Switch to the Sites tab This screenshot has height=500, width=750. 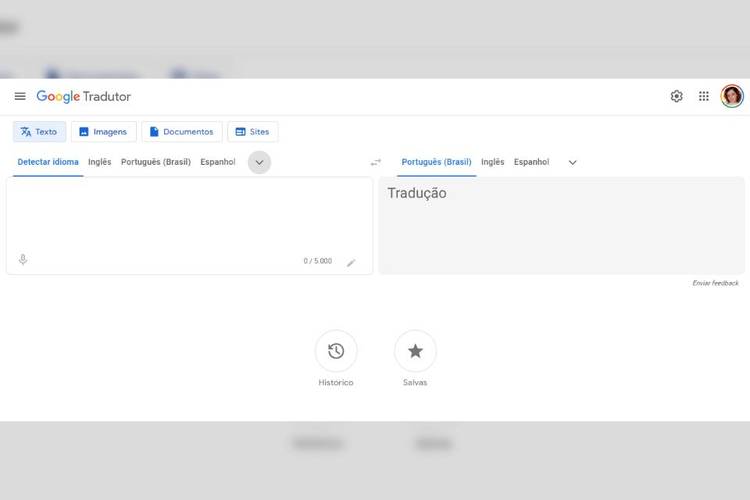point(253,132)
